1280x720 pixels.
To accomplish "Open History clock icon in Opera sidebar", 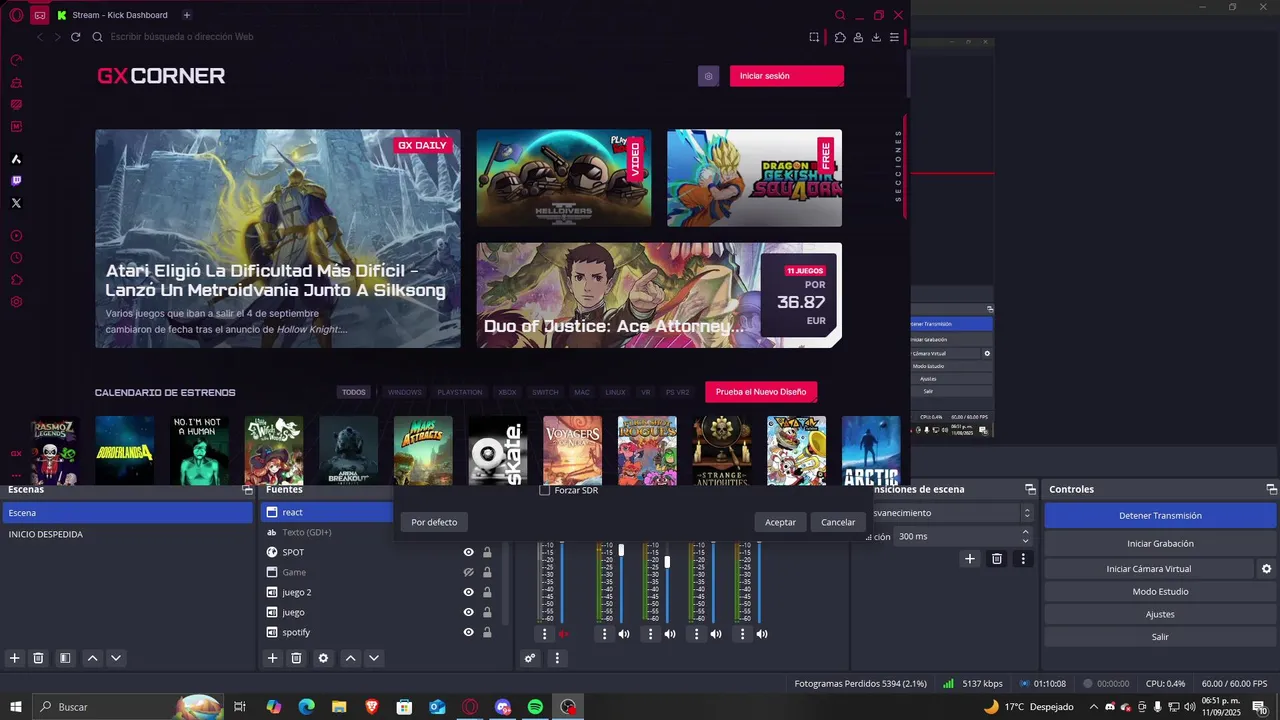I will (x=16, y=258).
